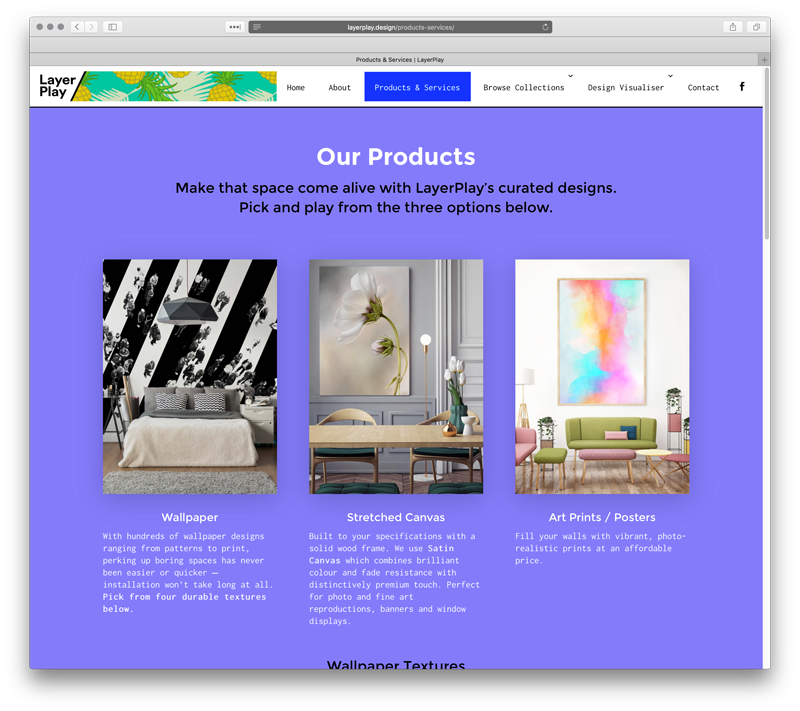
Task: Open the Share button in toolbar
Action: pos(733,27)
